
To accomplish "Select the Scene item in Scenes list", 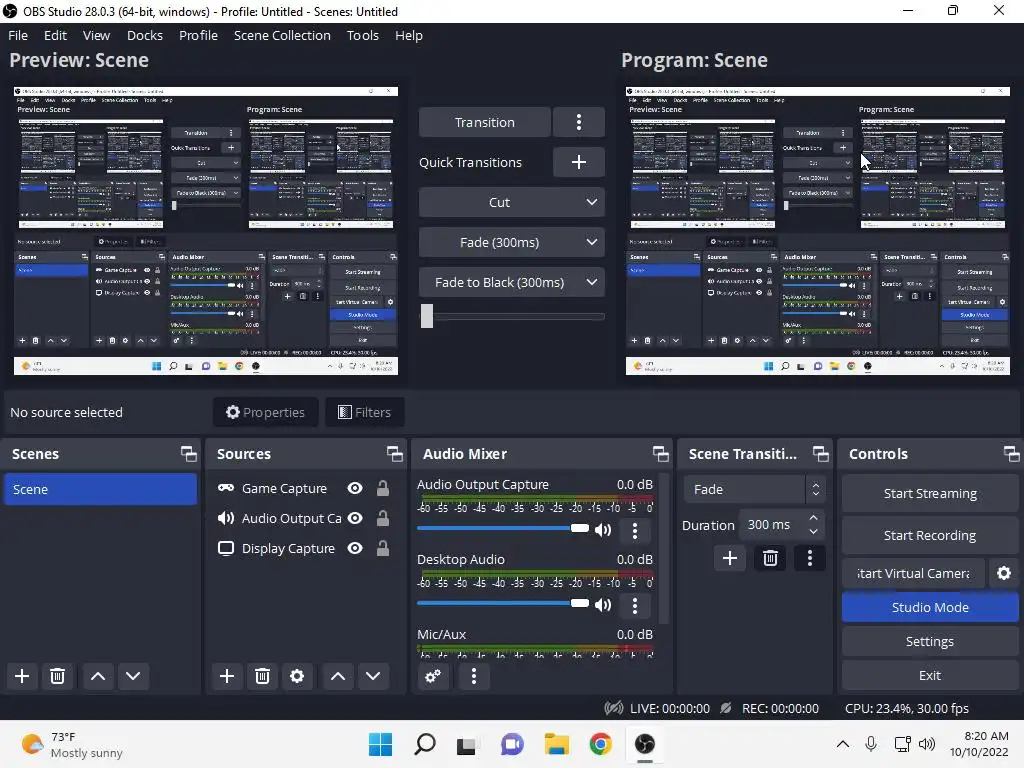I will point(100,489).
